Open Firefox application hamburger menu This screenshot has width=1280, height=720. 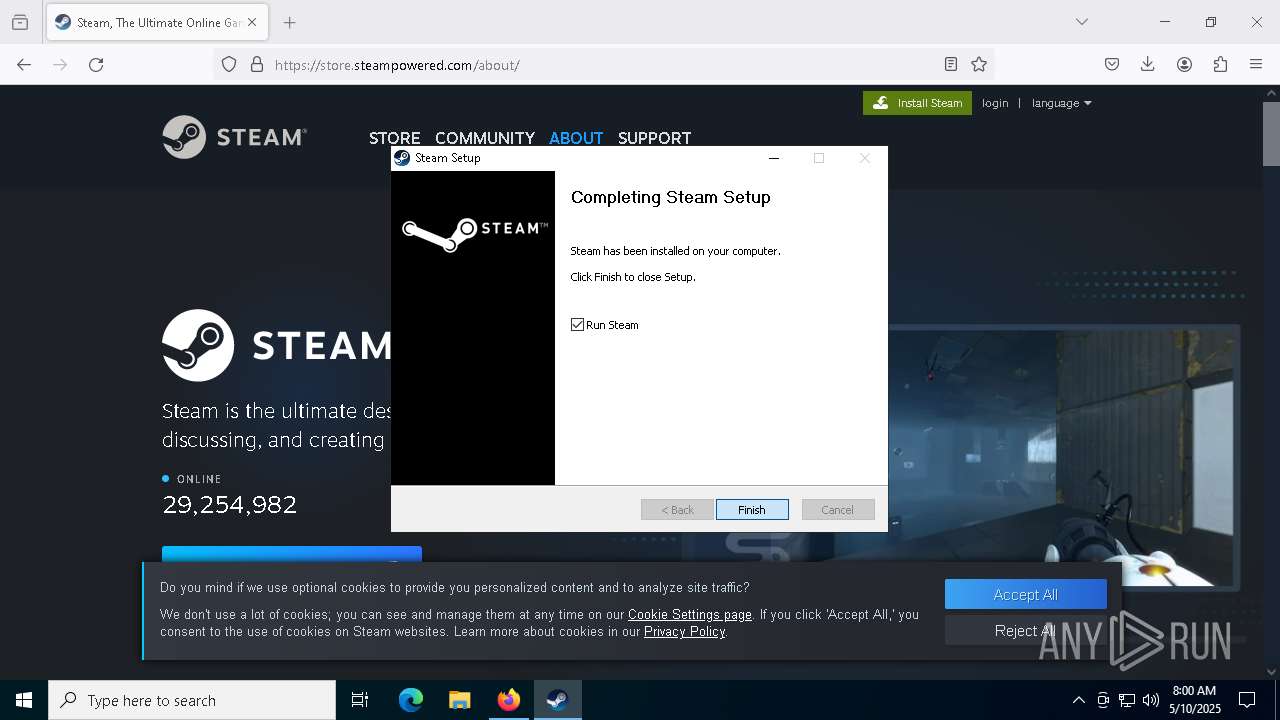pyautogui.click(x=1256, y=65)
